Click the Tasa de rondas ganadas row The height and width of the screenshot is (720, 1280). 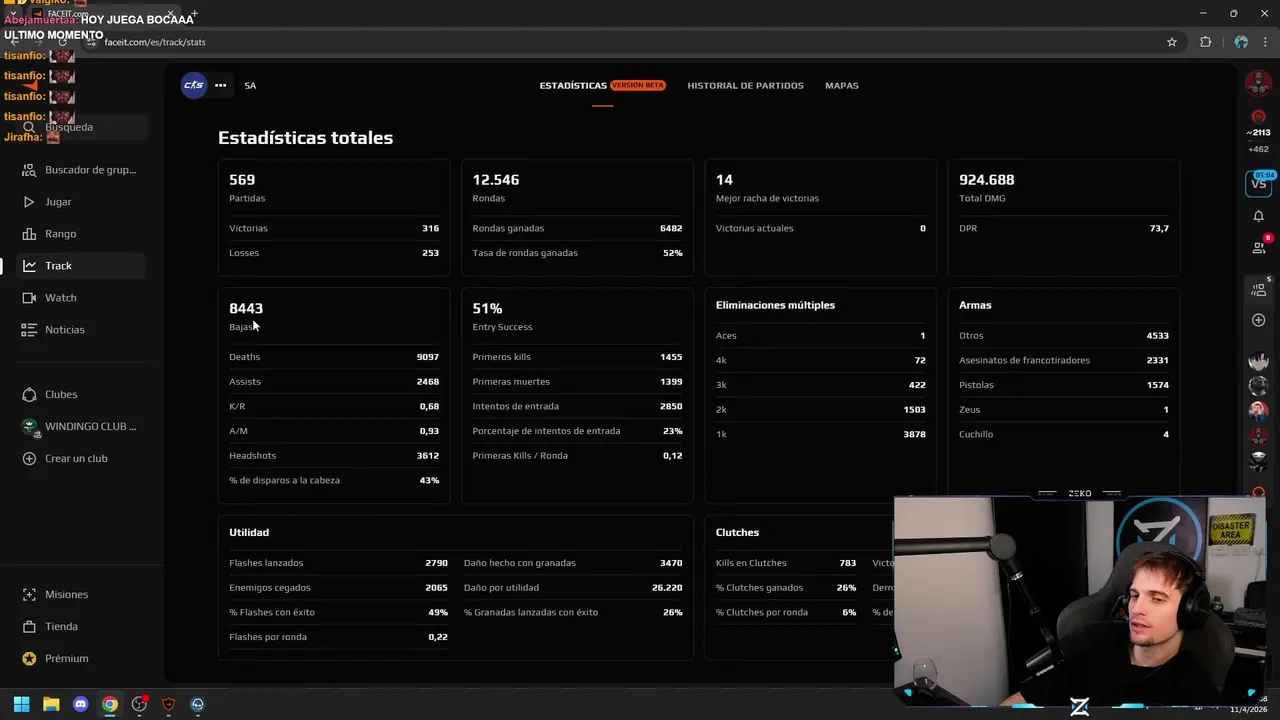[x=577, y=253]
